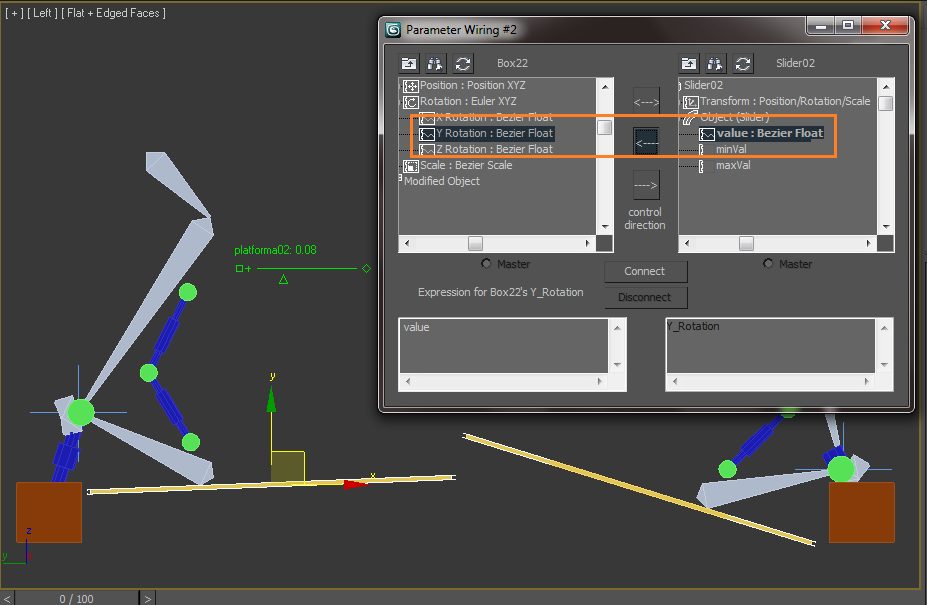Click the Disconnect button
The image size is (927, 605).
pyautogui.click(x=646, y=297)
